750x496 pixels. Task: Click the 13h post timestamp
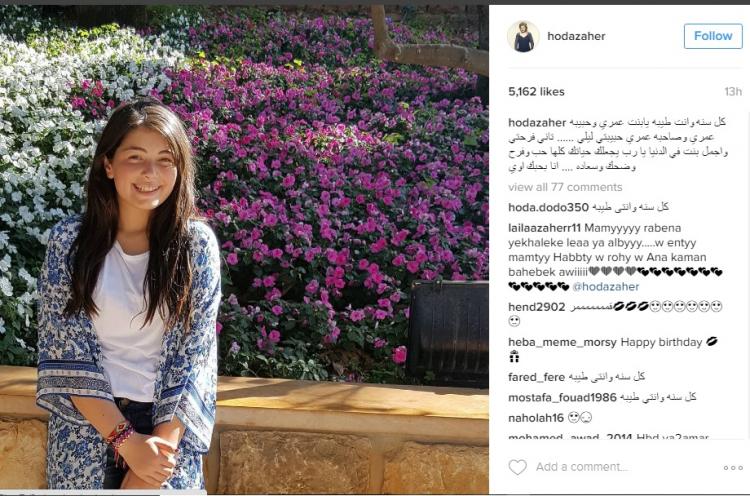pyautogui.click(x=733, y=91)
